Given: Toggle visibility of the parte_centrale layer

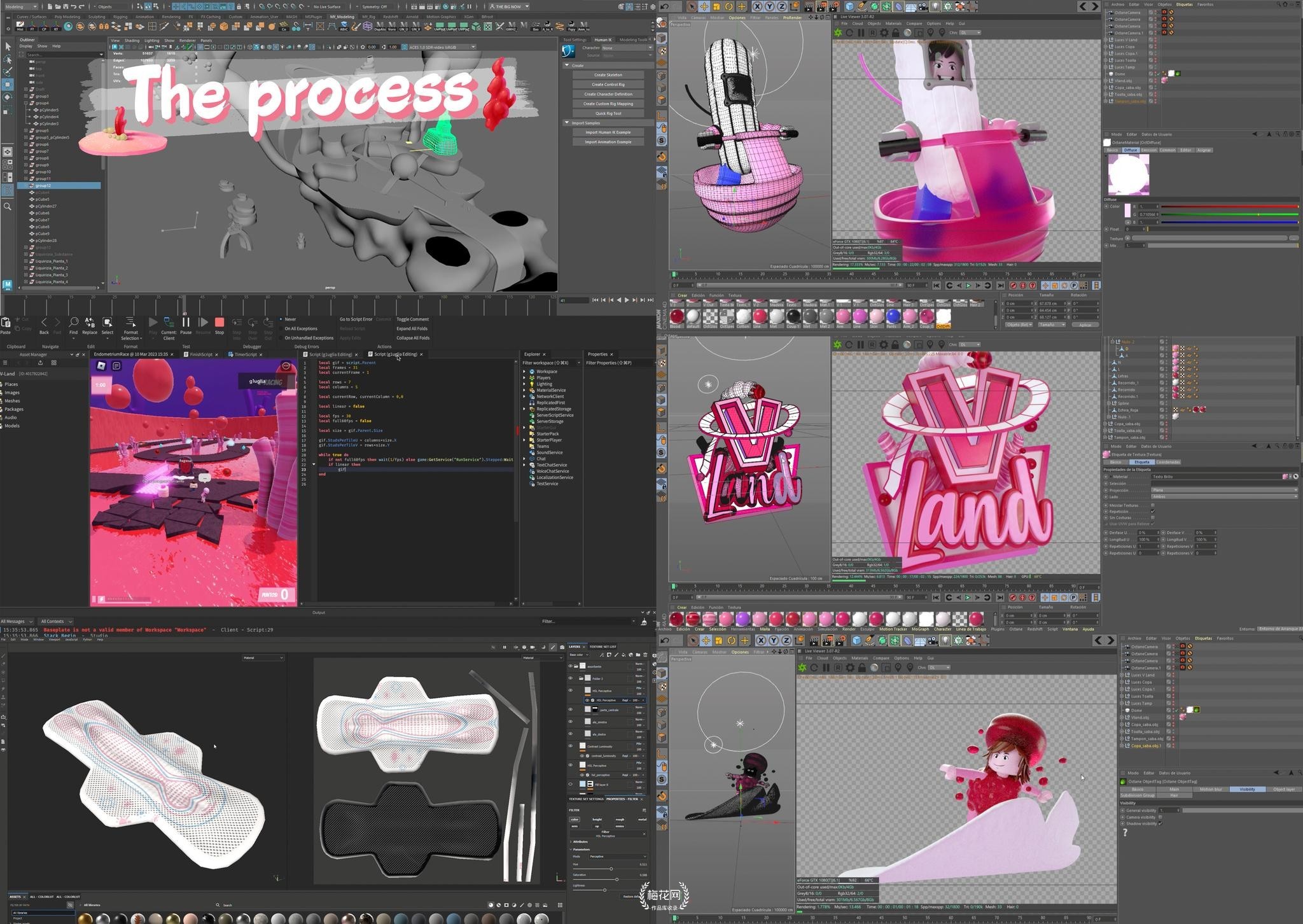Looking at the screenshot, I should [570, 710].
